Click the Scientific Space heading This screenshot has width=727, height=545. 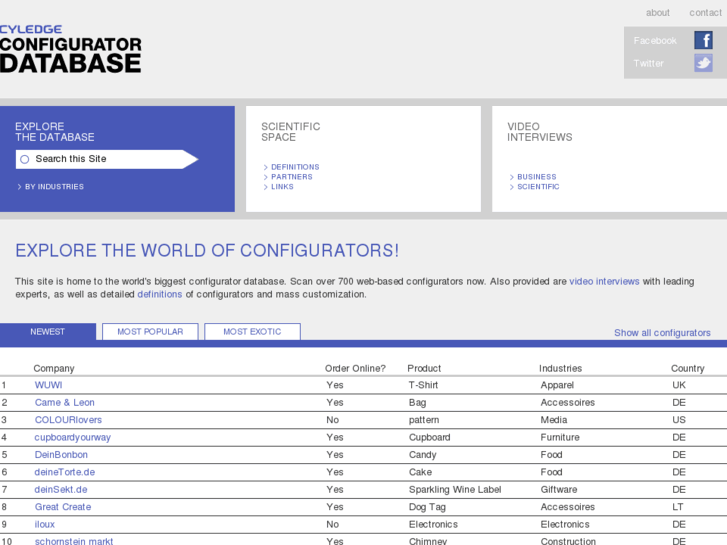pos(290,132)
